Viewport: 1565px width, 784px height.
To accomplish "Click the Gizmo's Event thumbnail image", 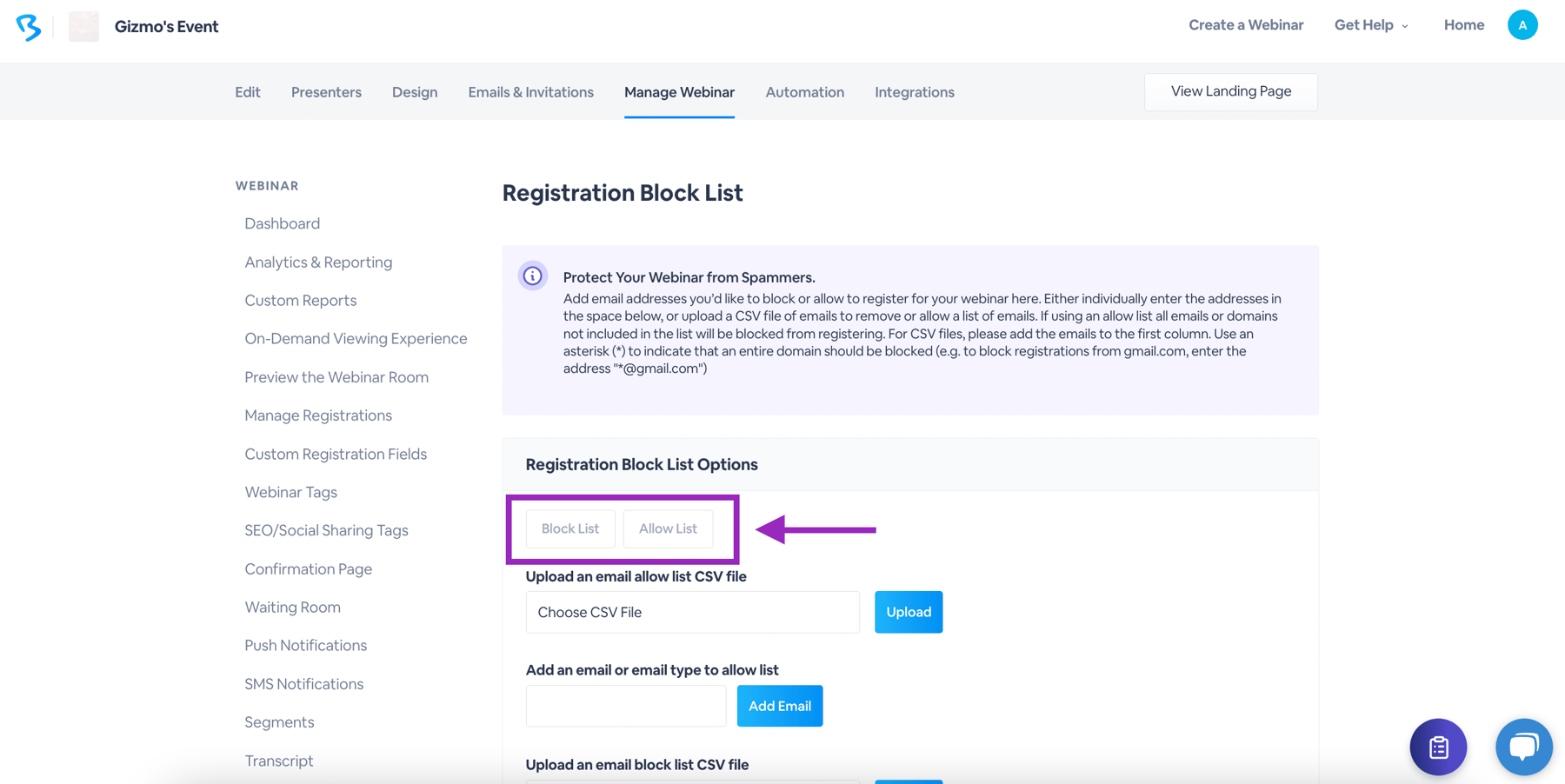I will point(83,26).
